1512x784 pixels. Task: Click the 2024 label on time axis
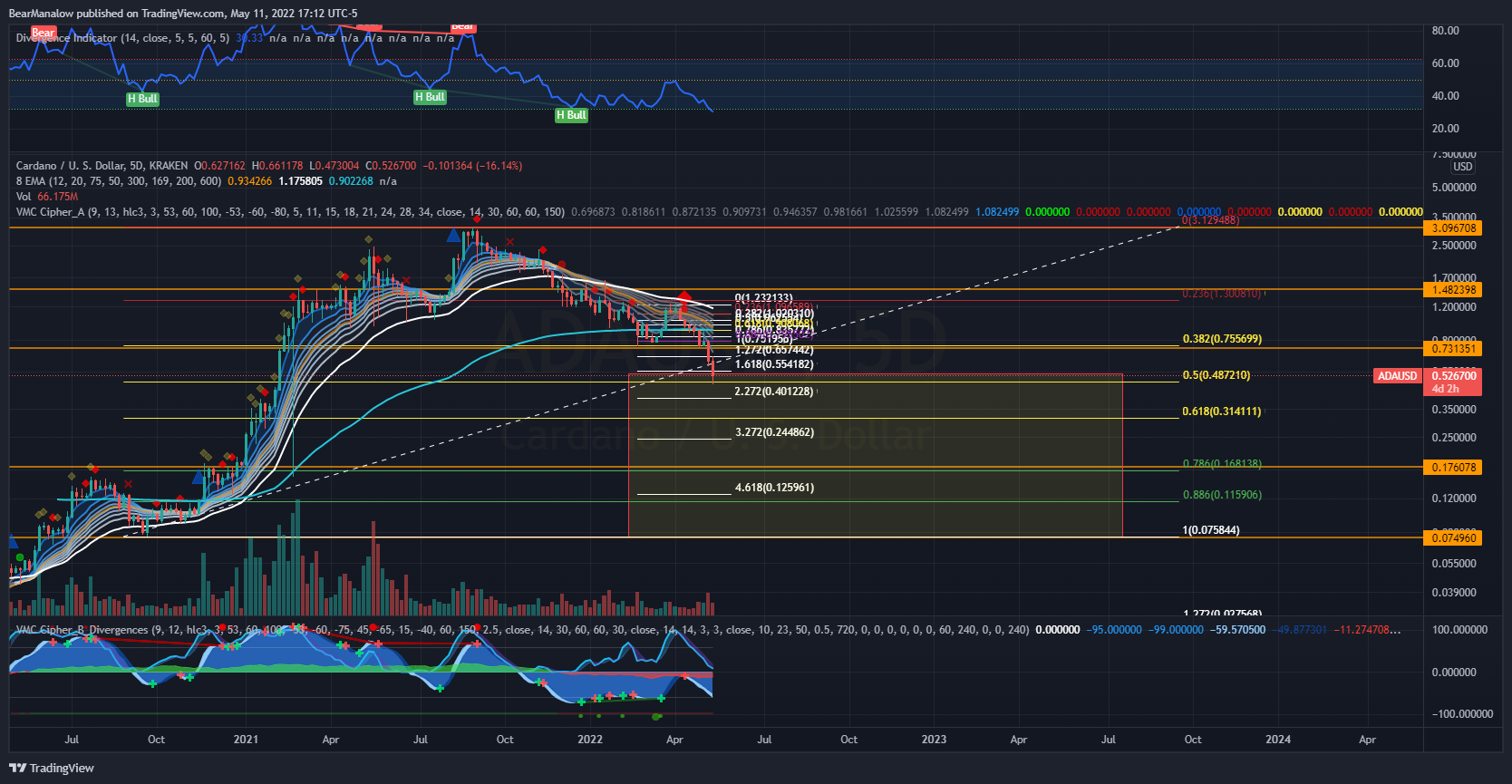1278,740
